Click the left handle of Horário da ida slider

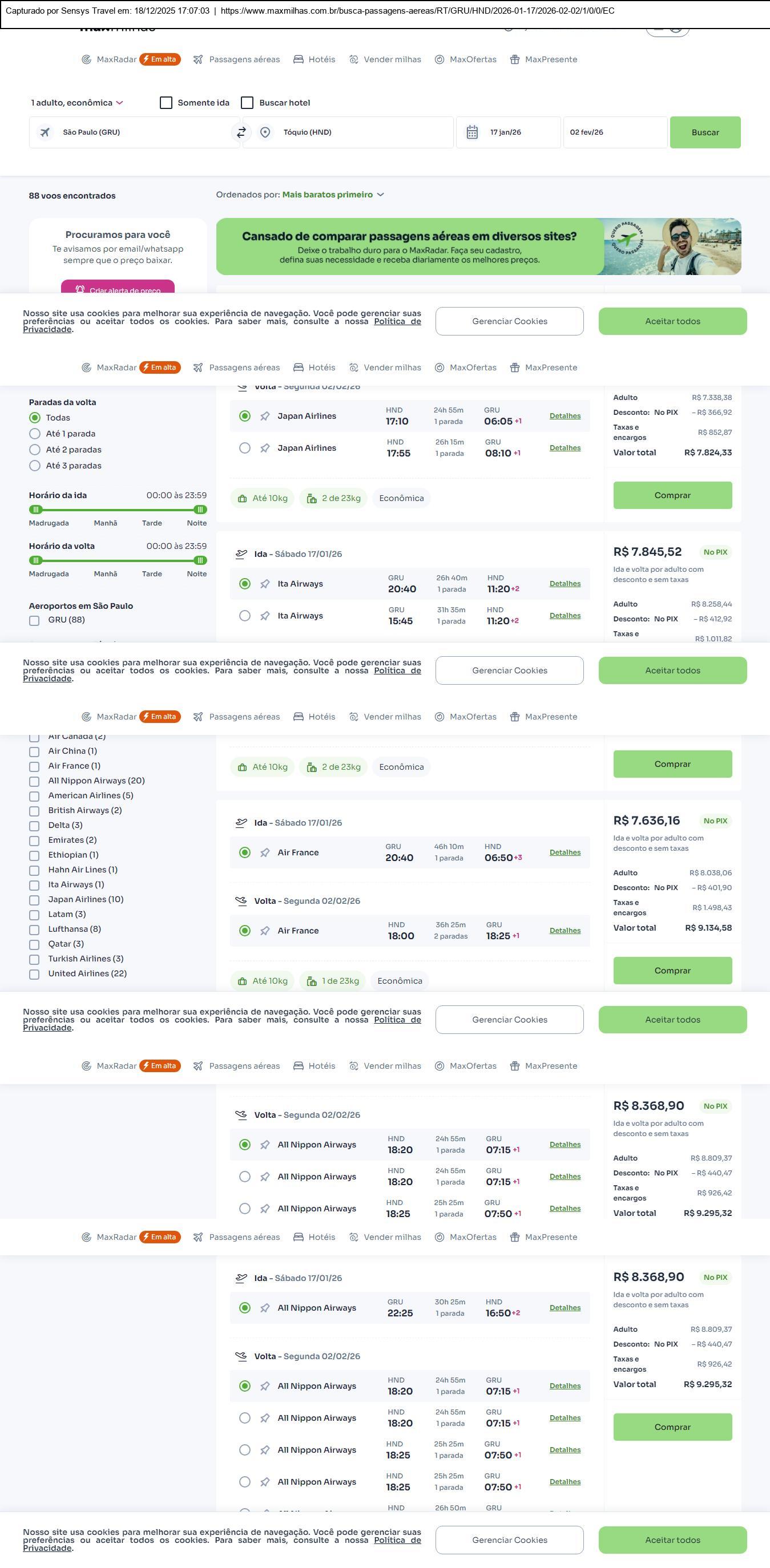point(36,510)
